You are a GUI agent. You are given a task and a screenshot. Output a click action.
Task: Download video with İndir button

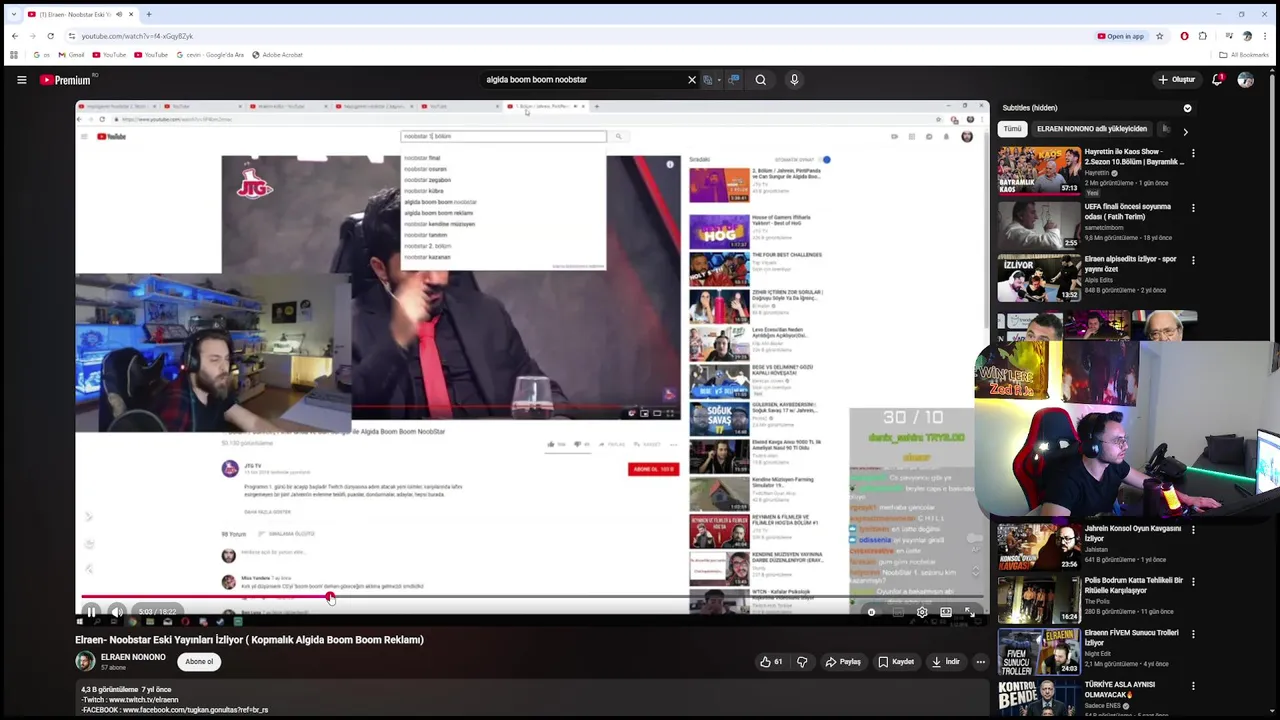(x=946, y=662)
